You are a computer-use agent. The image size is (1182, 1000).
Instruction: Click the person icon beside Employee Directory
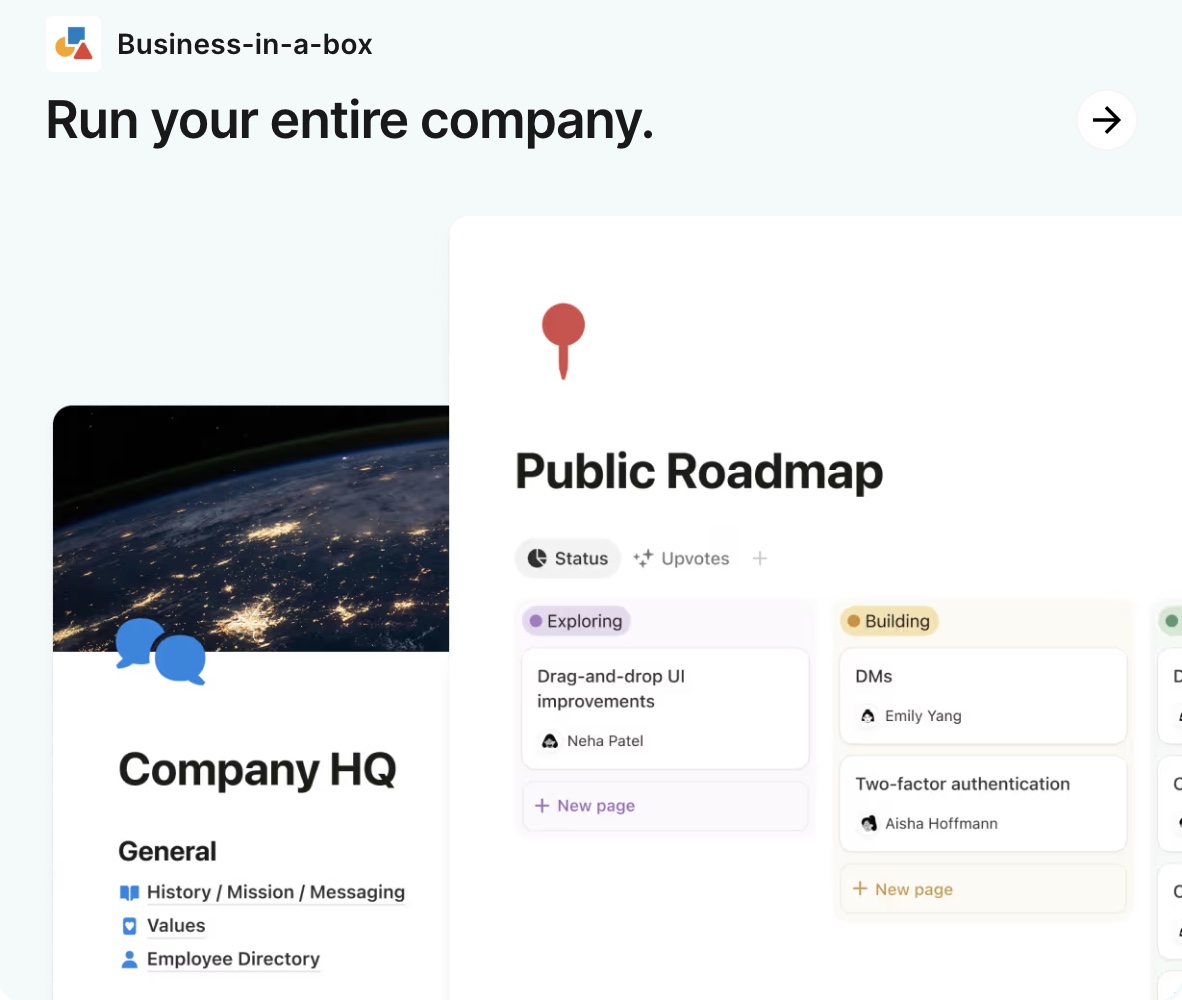pos(130,959)
